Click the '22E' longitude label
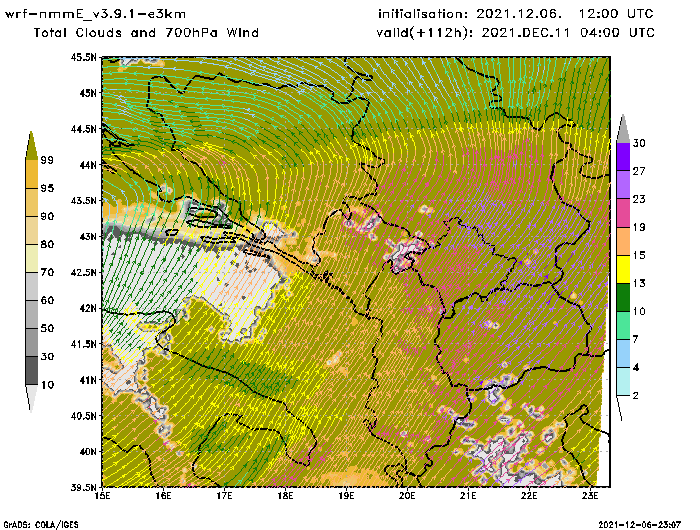Screen dimensions: 700x530 tap(529, 496)
